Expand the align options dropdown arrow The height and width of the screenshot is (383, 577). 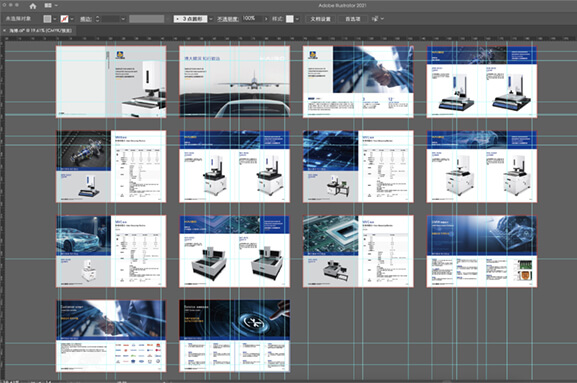pyautogui.click(x=382, y=18)
